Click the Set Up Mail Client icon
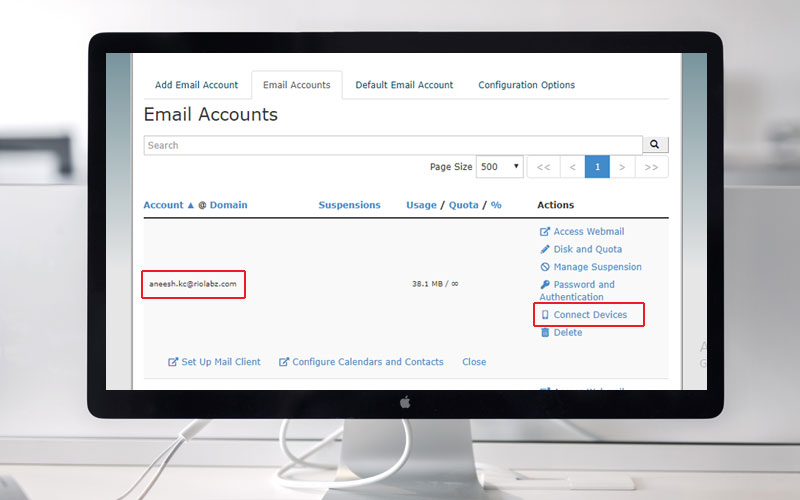 [174, 362]
